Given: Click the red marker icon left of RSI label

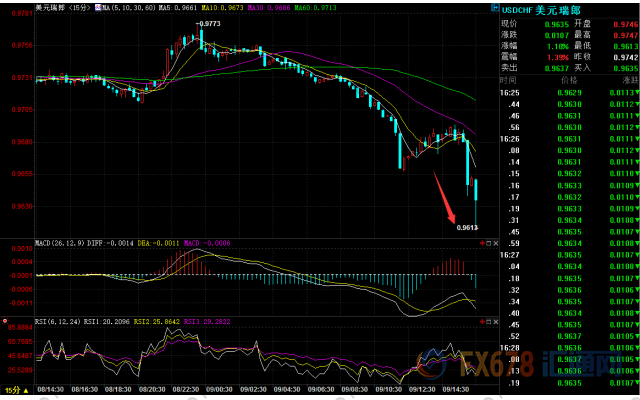Looking at the screenshot, I should coord(4,322).
